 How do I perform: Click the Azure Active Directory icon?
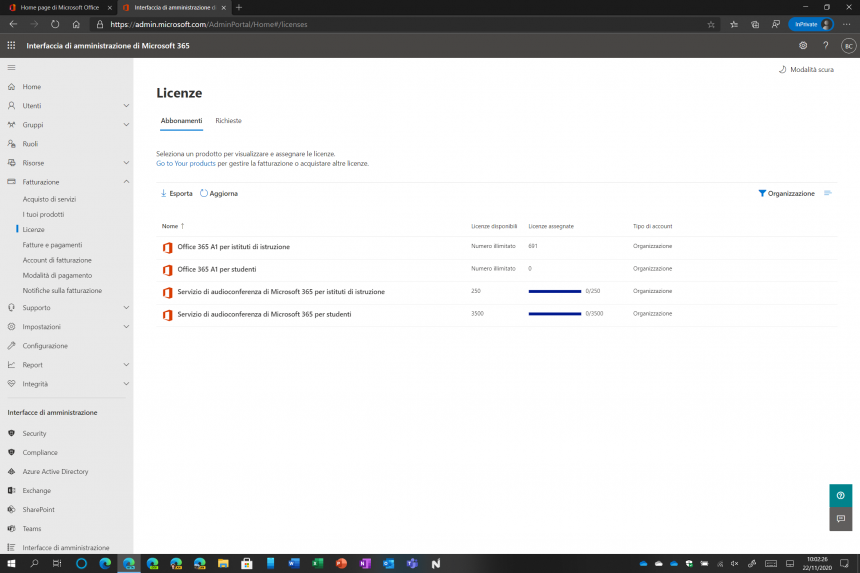(12, 472)
